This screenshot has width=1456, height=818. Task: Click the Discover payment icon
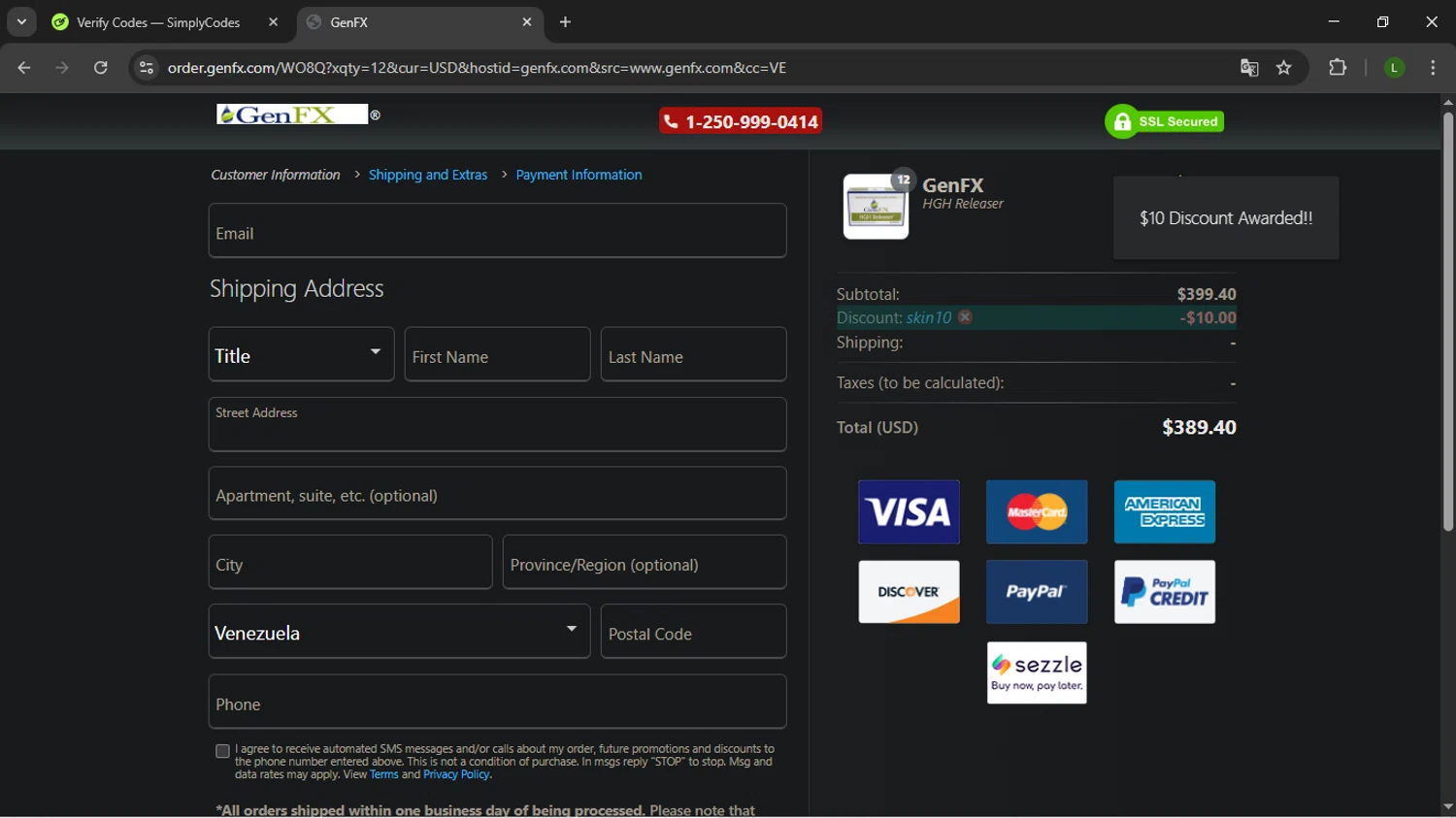coord(909,592)
